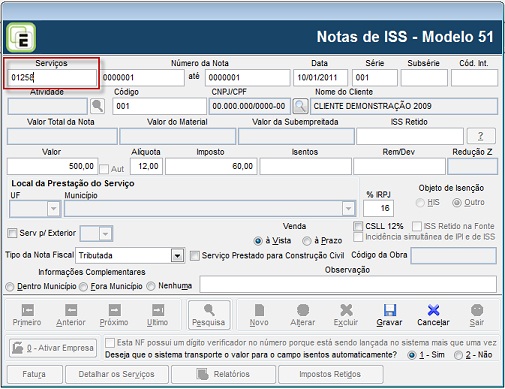Select the à Vista sale option

(258, 241)
